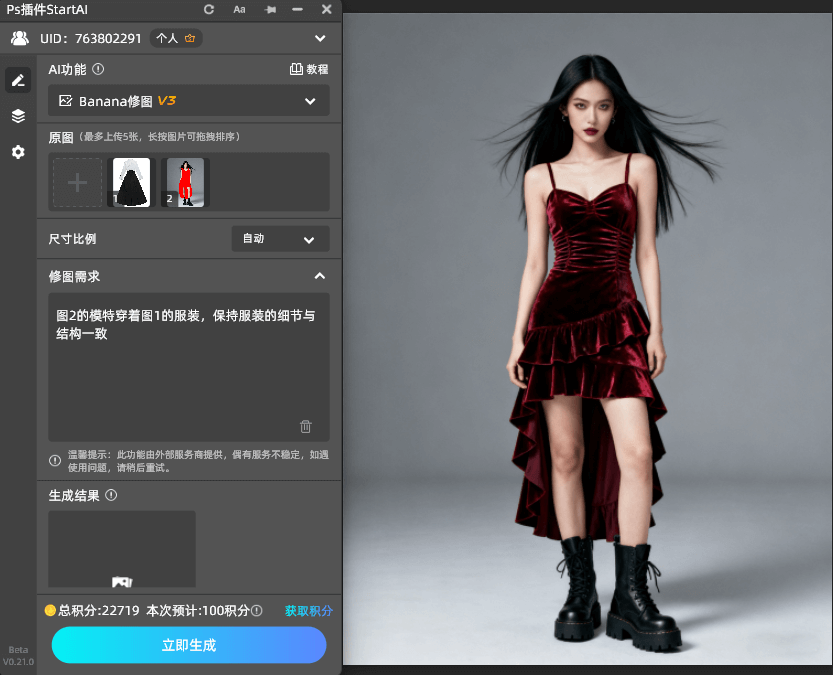The image size is (833, 675).
Task: Open the layers stack tab in the sidebar
Action: tap(18, 116)
